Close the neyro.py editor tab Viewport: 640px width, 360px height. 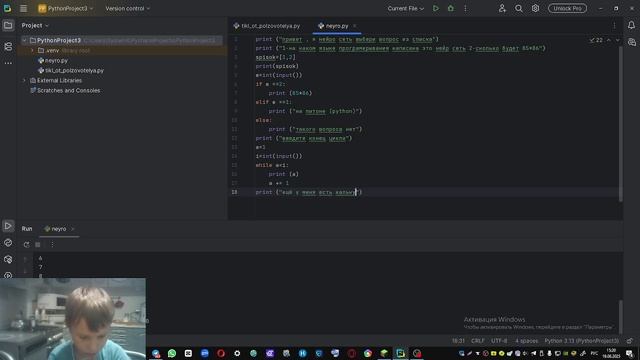click(x=354, y=26)
